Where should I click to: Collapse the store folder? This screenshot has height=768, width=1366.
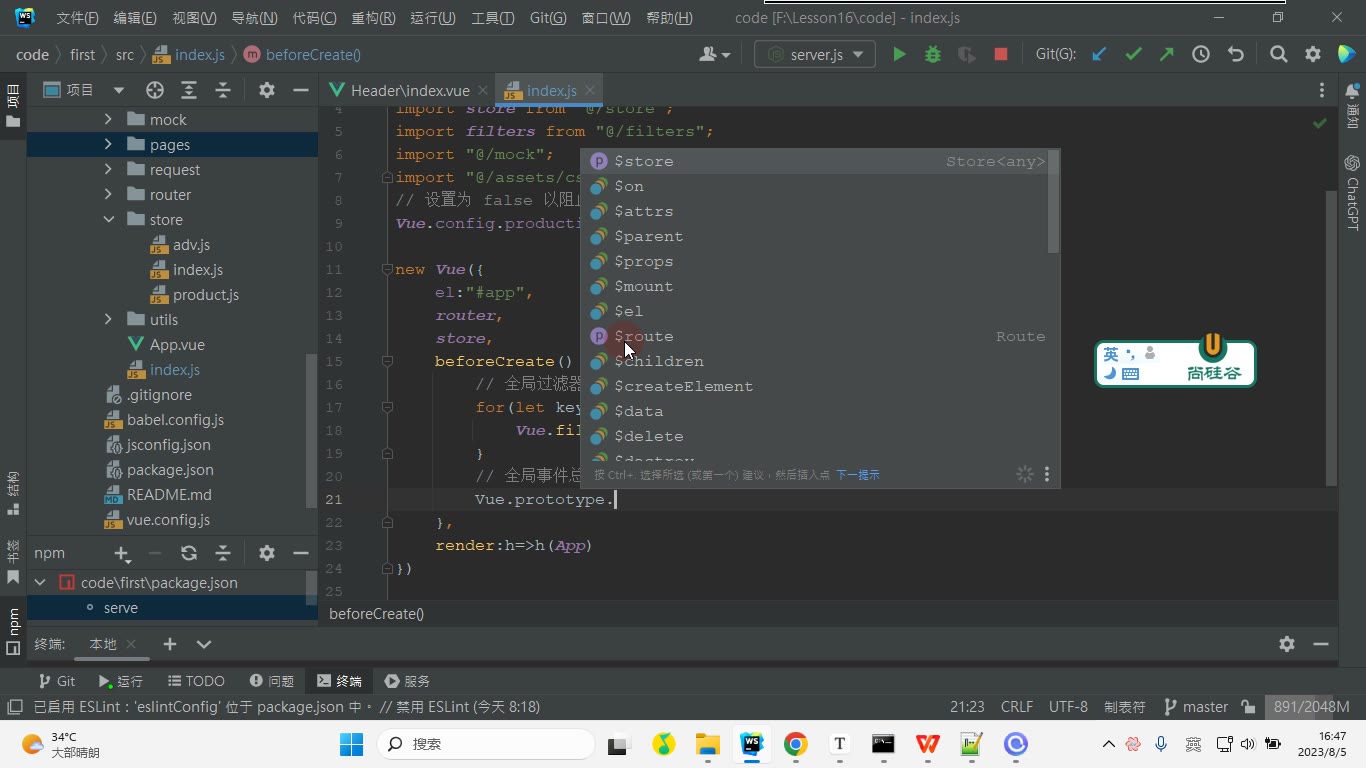(x=108, y=220)
